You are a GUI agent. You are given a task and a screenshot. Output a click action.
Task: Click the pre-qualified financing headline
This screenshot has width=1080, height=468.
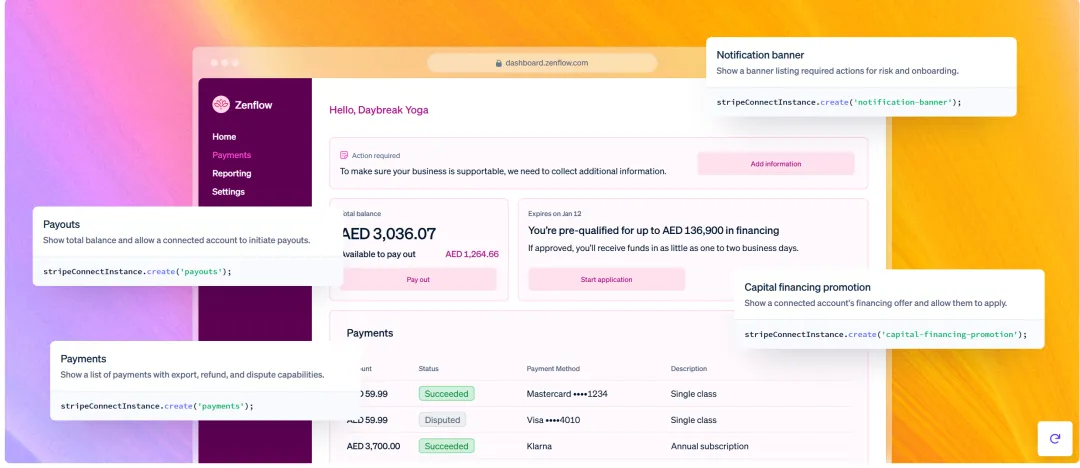coord(654,230)
